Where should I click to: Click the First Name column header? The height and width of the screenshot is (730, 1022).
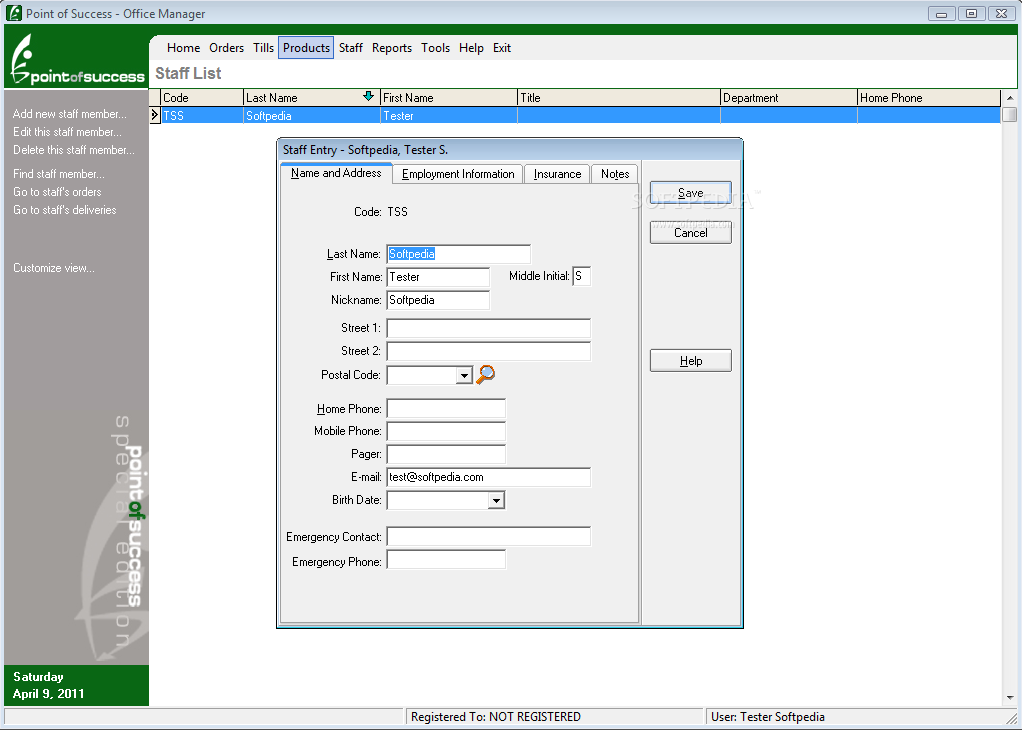tap(449, 98)
